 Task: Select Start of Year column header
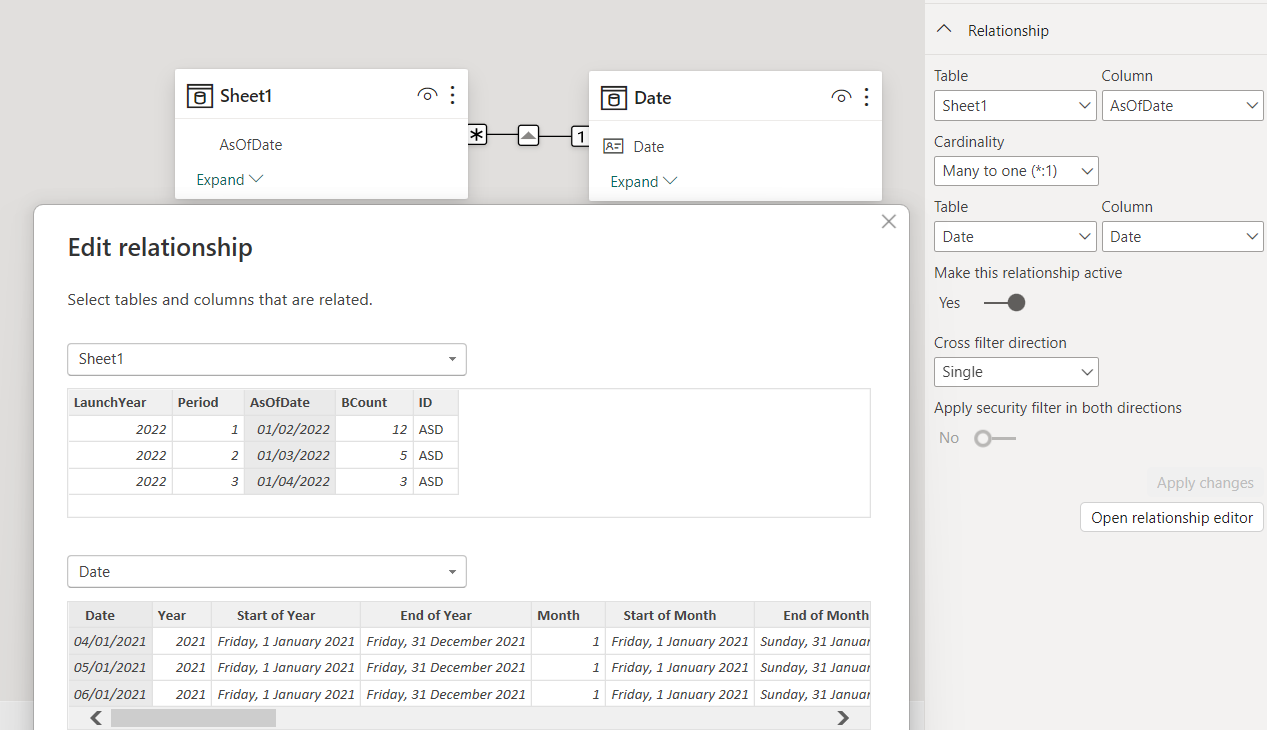pyautogui.click(x=286, y=615)
